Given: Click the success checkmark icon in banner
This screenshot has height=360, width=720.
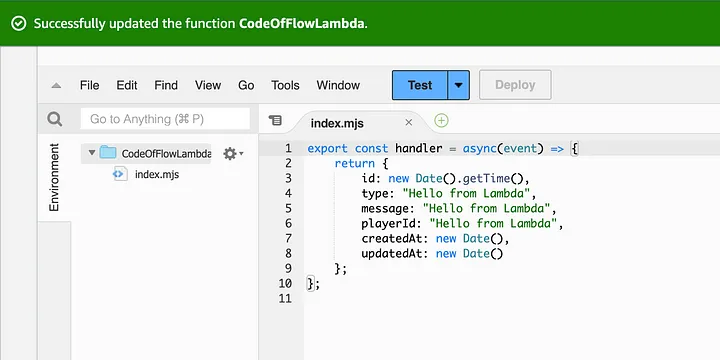Looking at the screenshot, I should pyautogui.click(x=19, y=23).
